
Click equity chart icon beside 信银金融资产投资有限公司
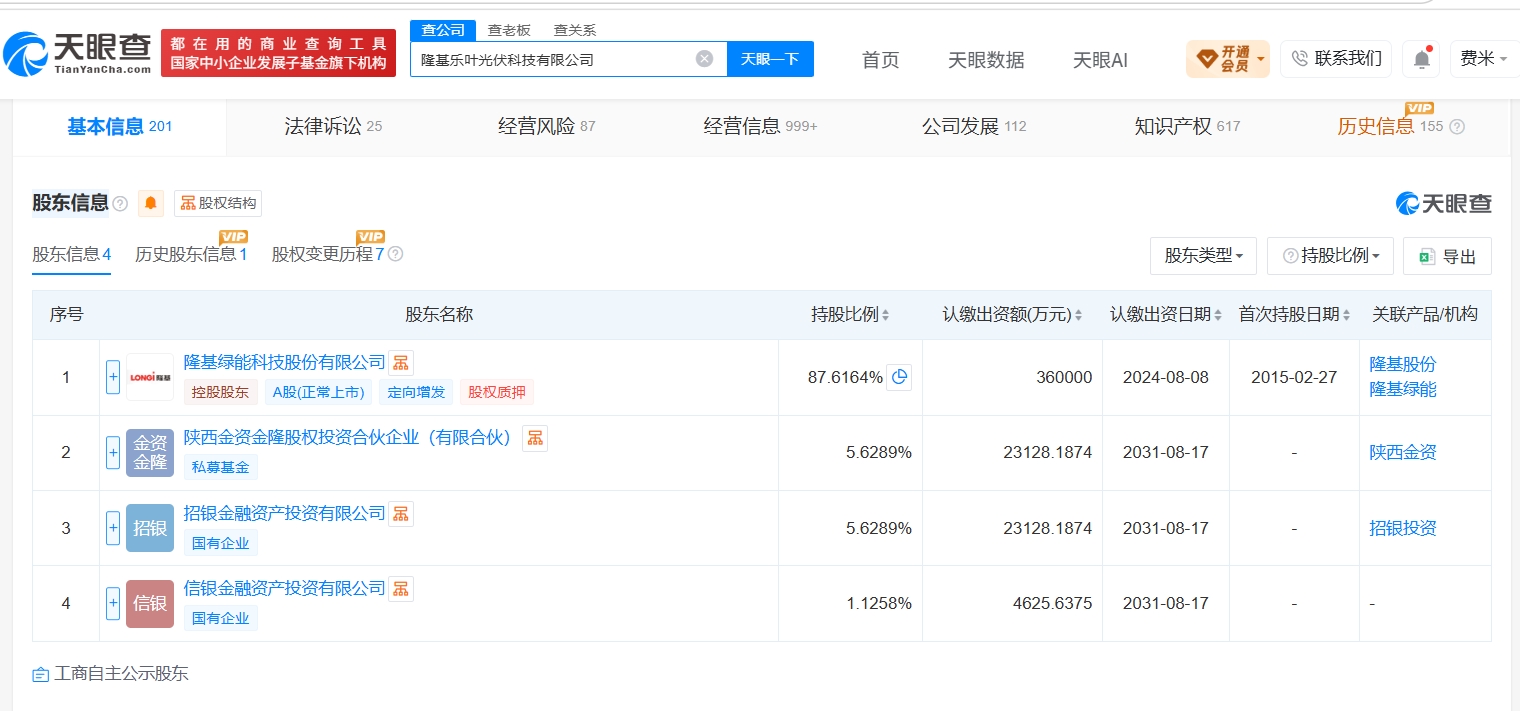click(x=401, y=589)
